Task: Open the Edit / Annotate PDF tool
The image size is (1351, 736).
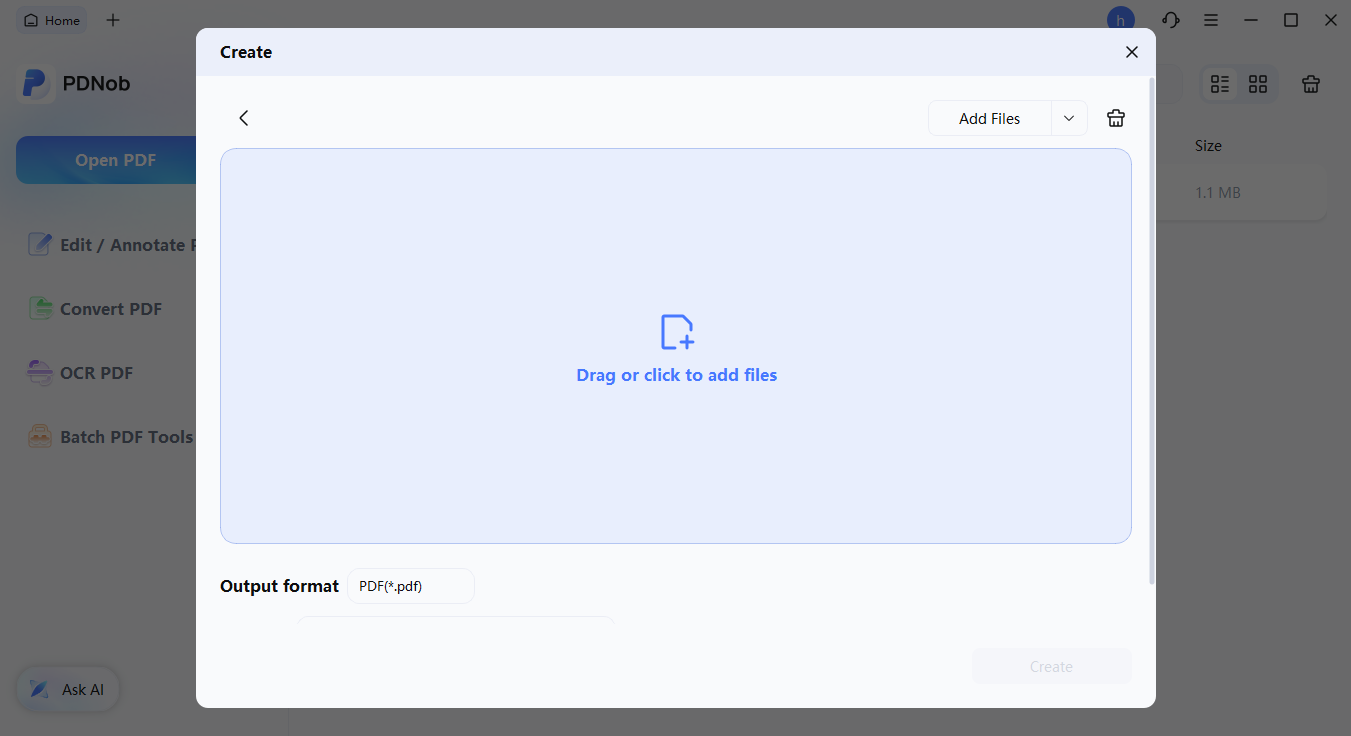Action: point(110,244)
